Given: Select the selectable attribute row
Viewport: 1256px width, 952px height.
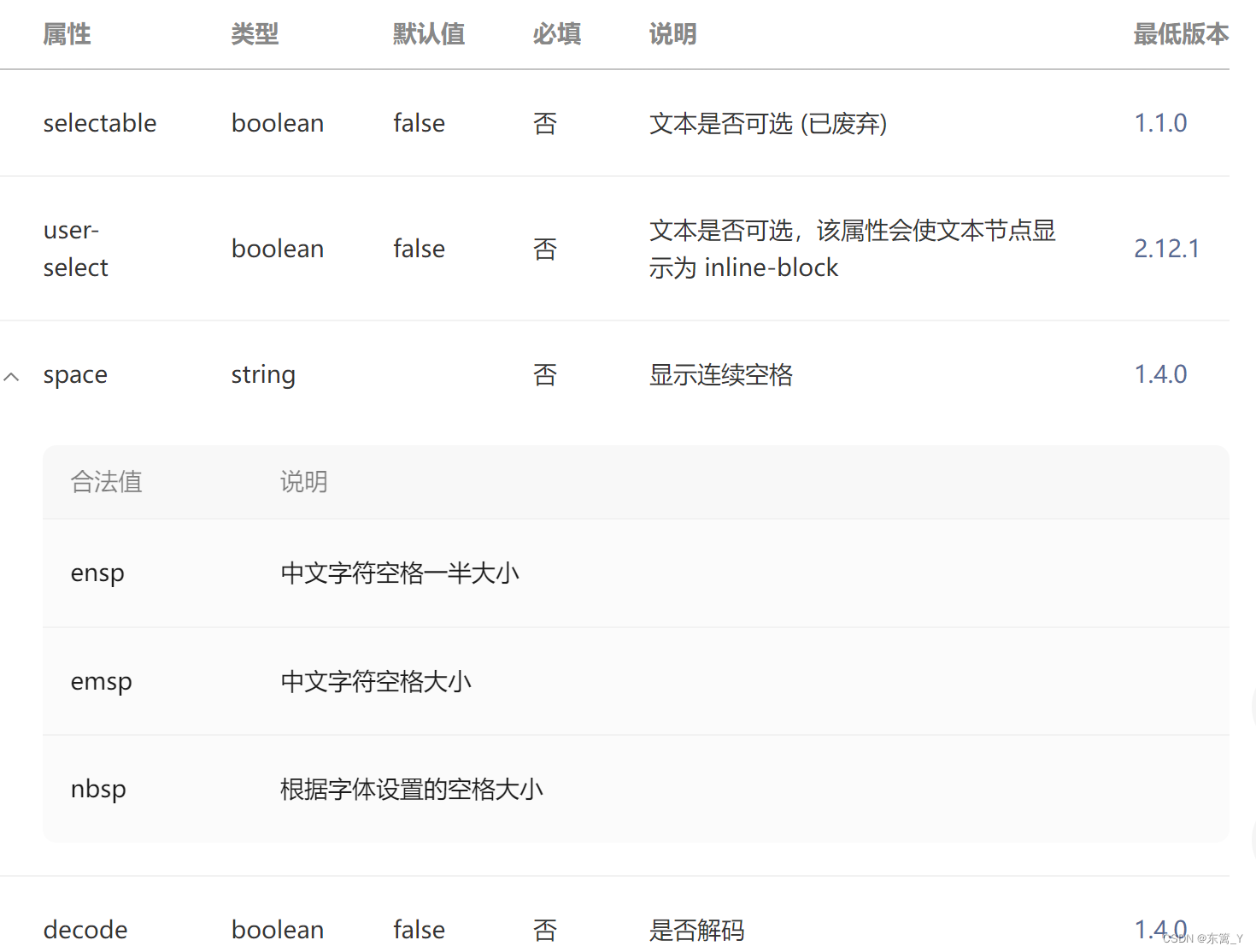Looking at the screenshot, I should coord(100,123).
